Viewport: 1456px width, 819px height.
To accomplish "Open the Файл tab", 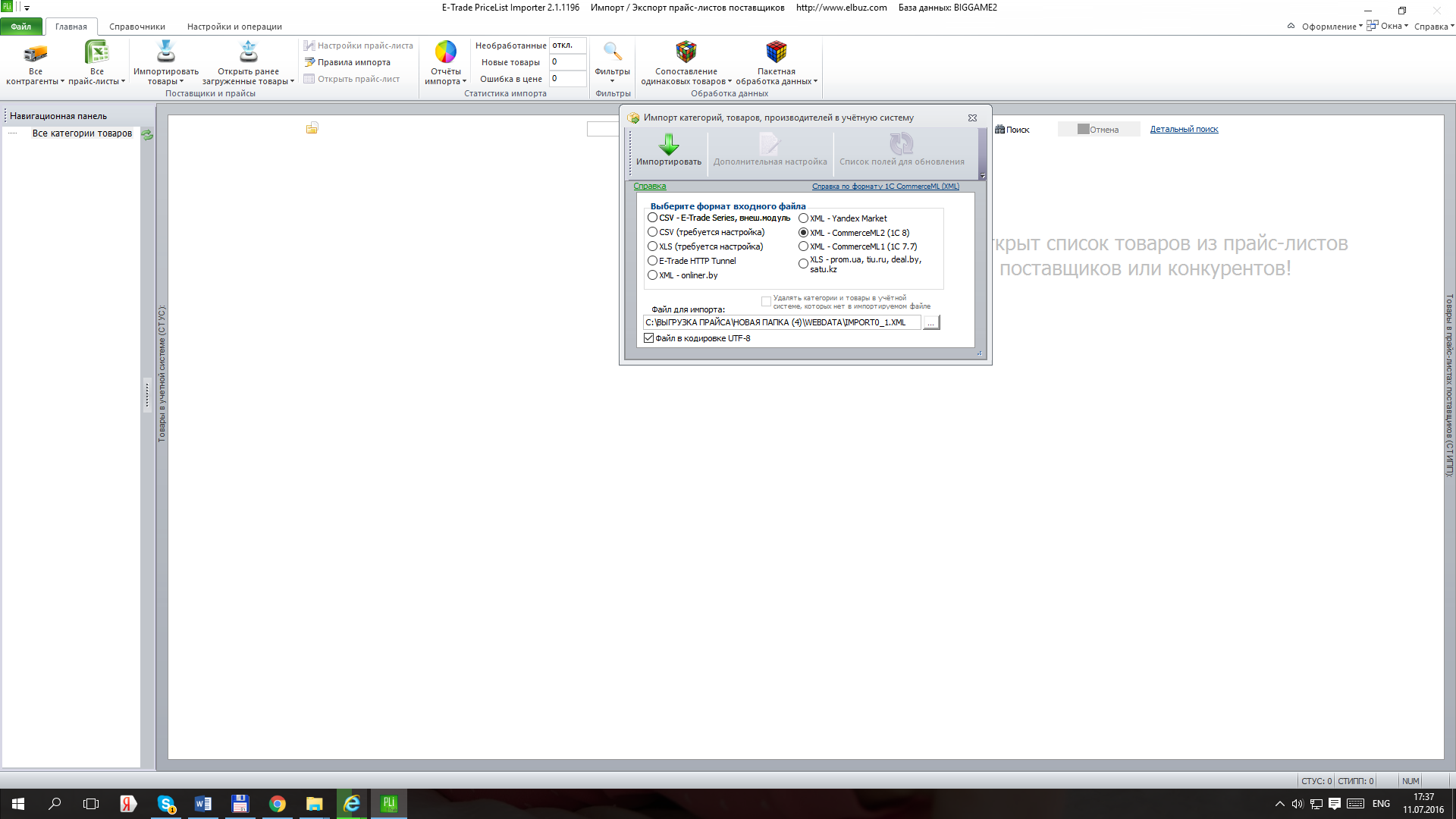I will (21, 27).
